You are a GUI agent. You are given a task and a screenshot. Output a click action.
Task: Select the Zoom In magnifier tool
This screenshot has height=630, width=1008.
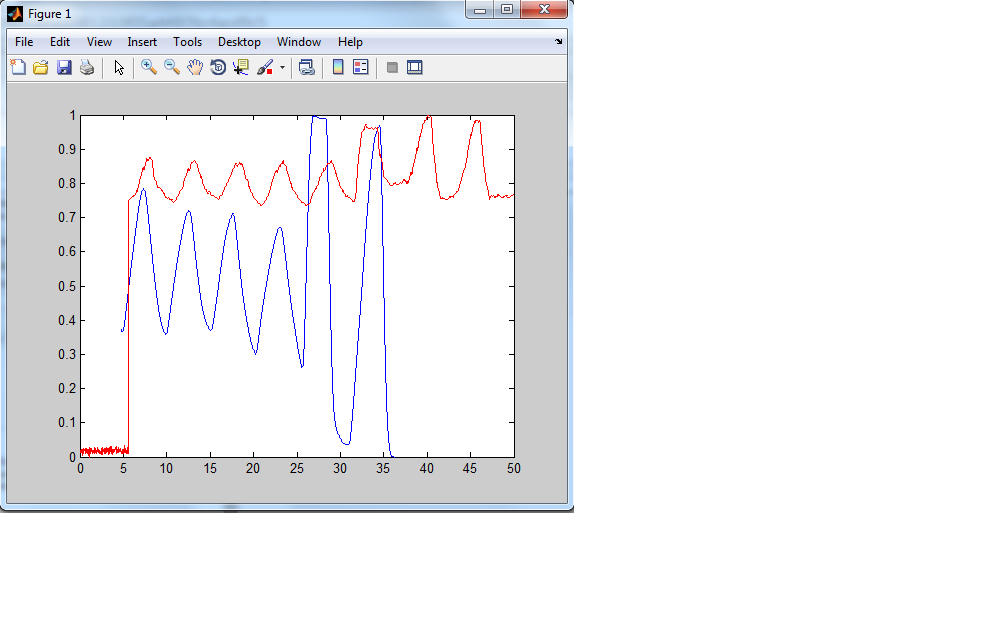coord(149,68)
